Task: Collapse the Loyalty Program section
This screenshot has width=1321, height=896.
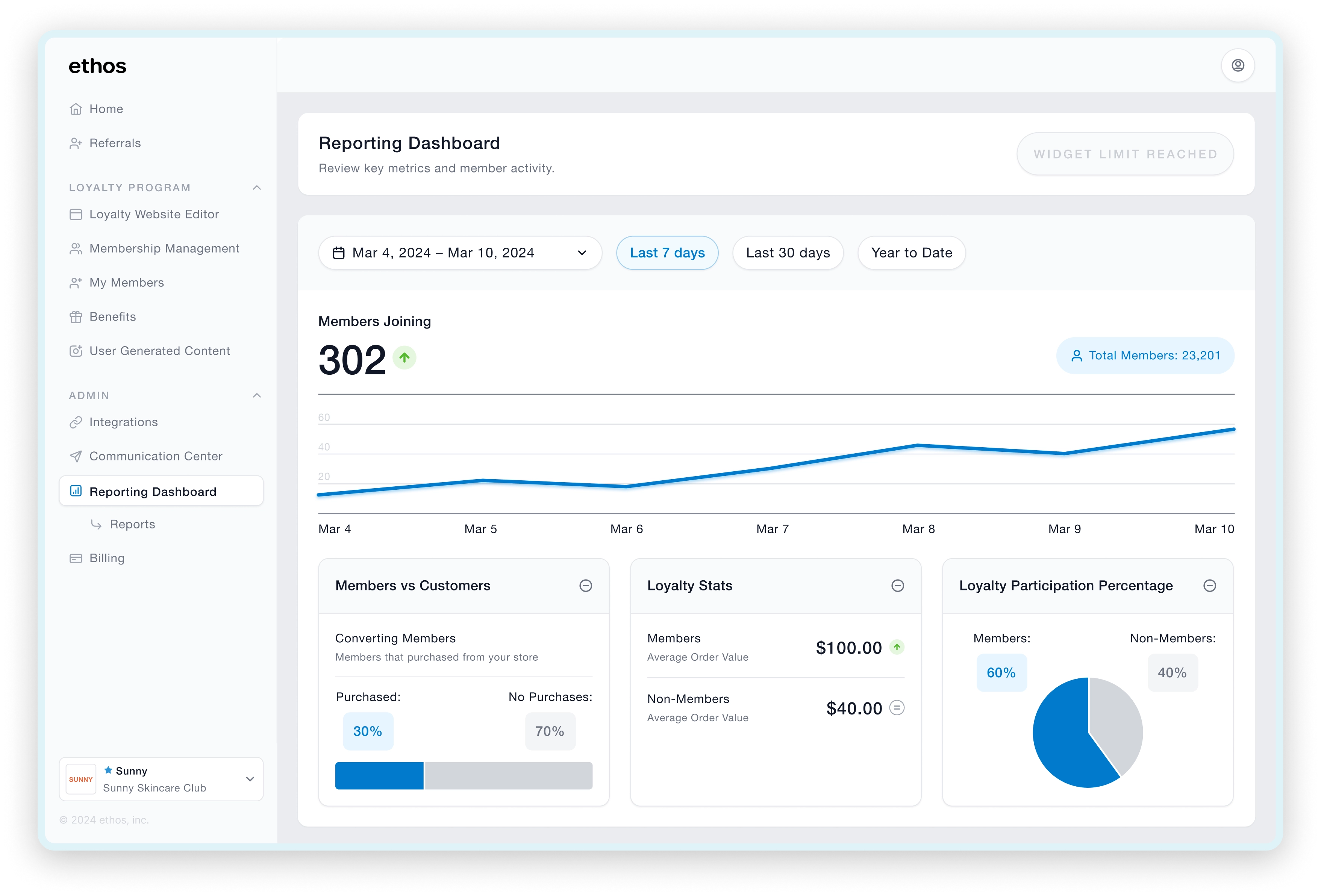Action: (257, 188)
